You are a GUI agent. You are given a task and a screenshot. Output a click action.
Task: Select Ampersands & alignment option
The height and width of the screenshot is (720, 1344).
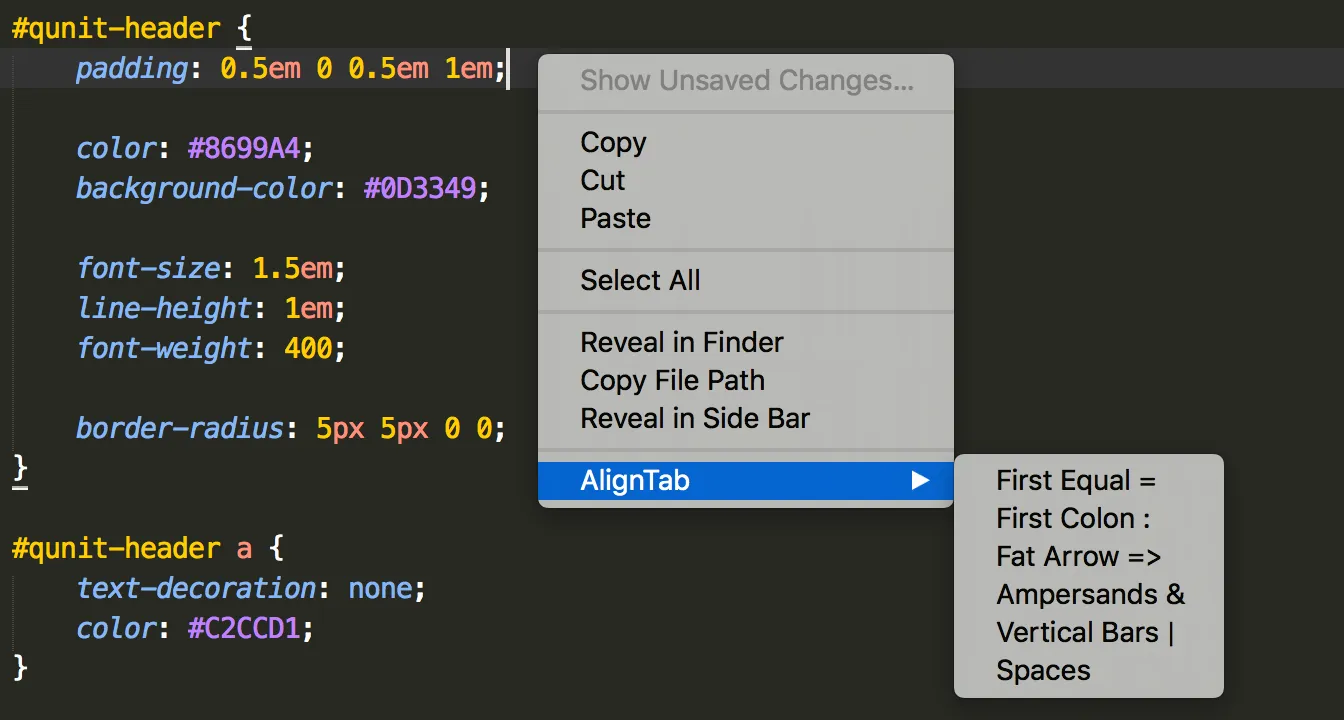coord(1088,595)
